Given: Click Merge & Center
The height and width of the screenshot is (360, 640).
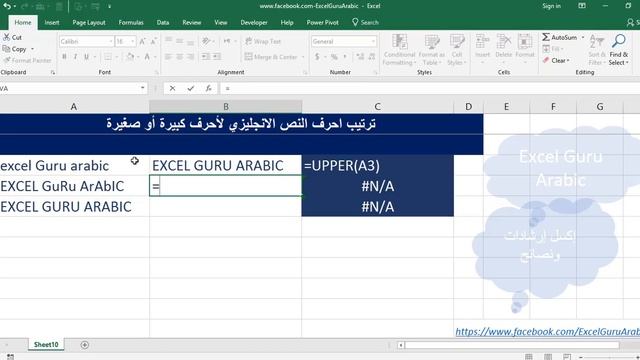Looking at the screenshot, I should (x=271, y=57).
